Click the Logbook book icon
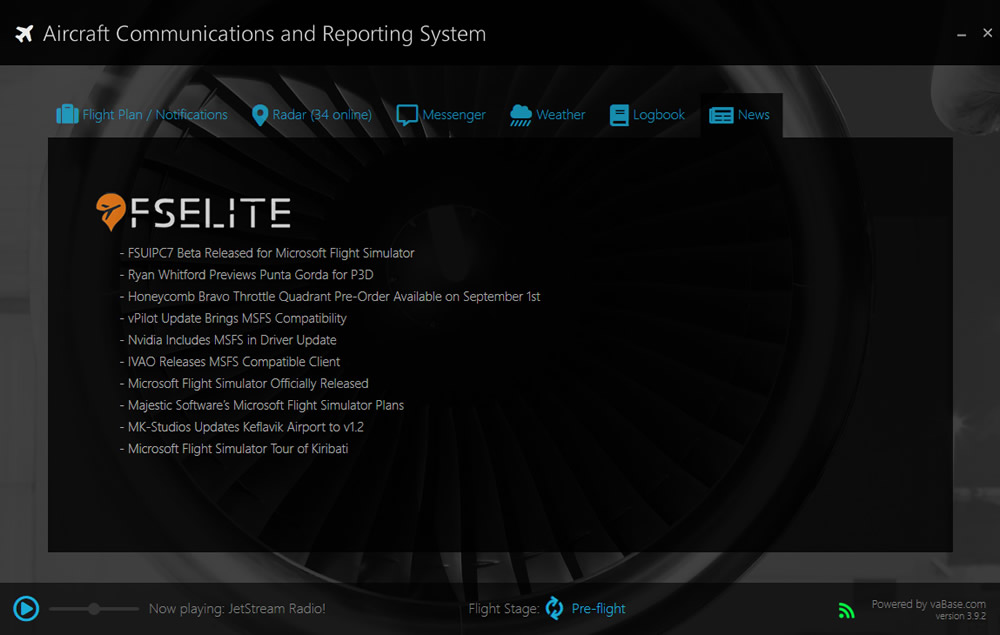1000x635 pixels. [x=619, y=115]
